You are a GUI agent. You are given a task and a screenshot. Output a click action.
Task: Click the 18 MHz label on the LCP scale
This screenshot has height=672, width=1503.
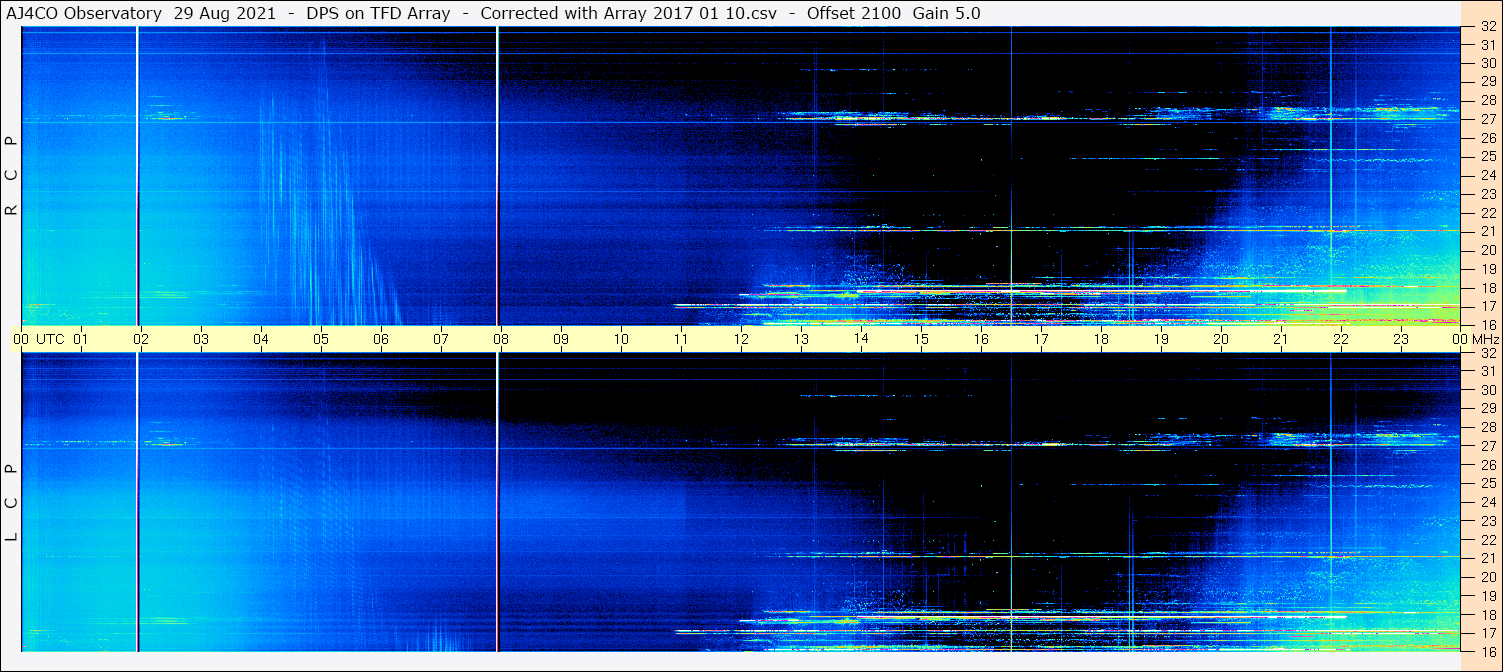[1487, 615]
